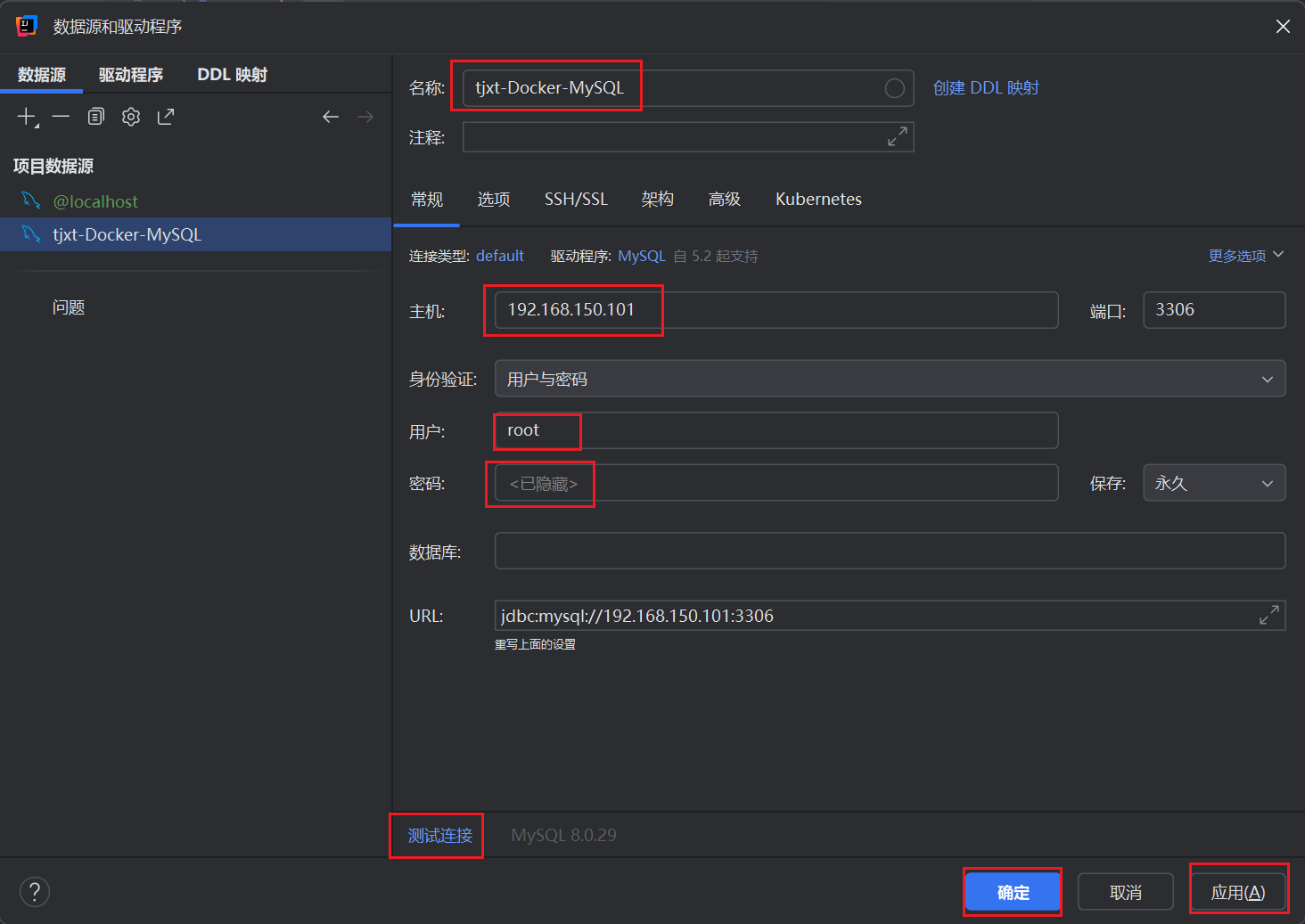The image size is (1305, 924).
Task: Click the 主机 host field
Action: pos(776,310)
